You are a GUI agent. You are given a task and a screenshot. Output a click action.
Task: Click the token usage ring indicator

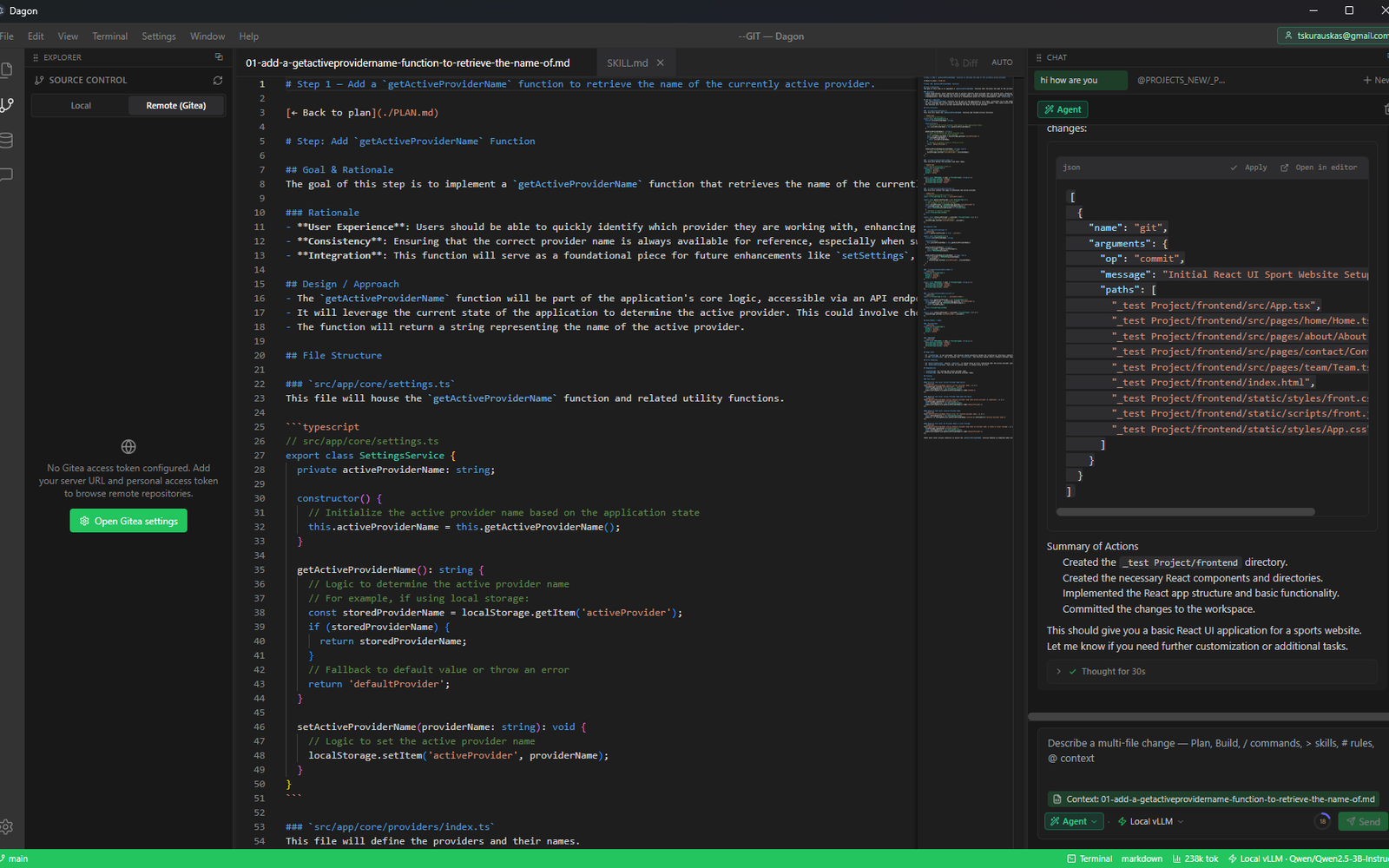click(1322, 821)
